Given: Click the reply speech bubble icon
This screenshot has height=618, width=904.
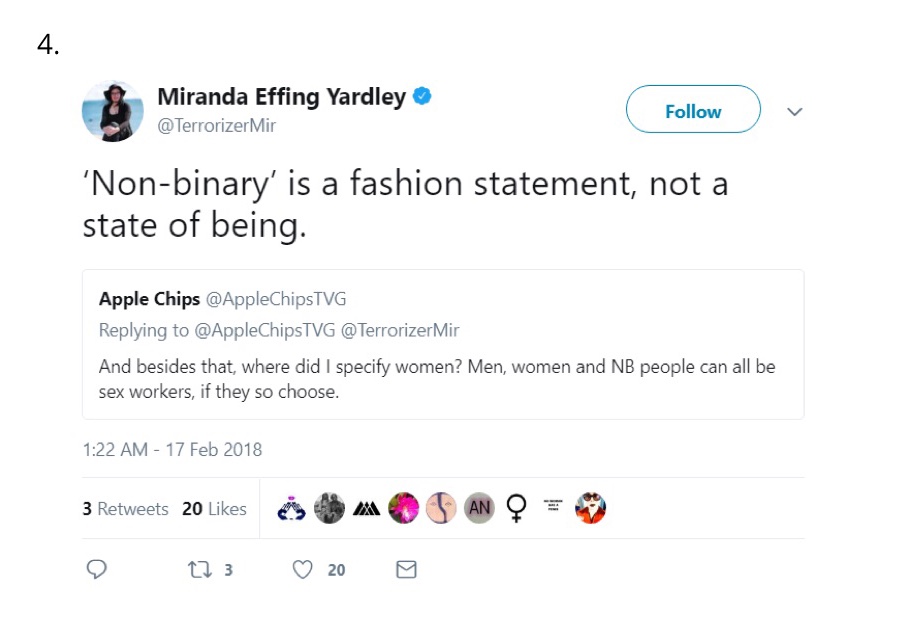Looking at the screenshot, I should coord(97,569).
